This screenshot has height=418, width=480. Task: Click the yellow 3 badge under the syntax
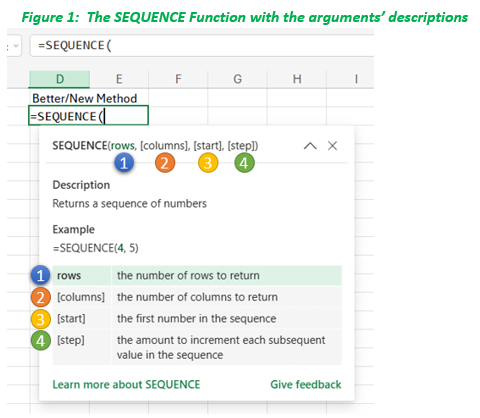point(208,163)
